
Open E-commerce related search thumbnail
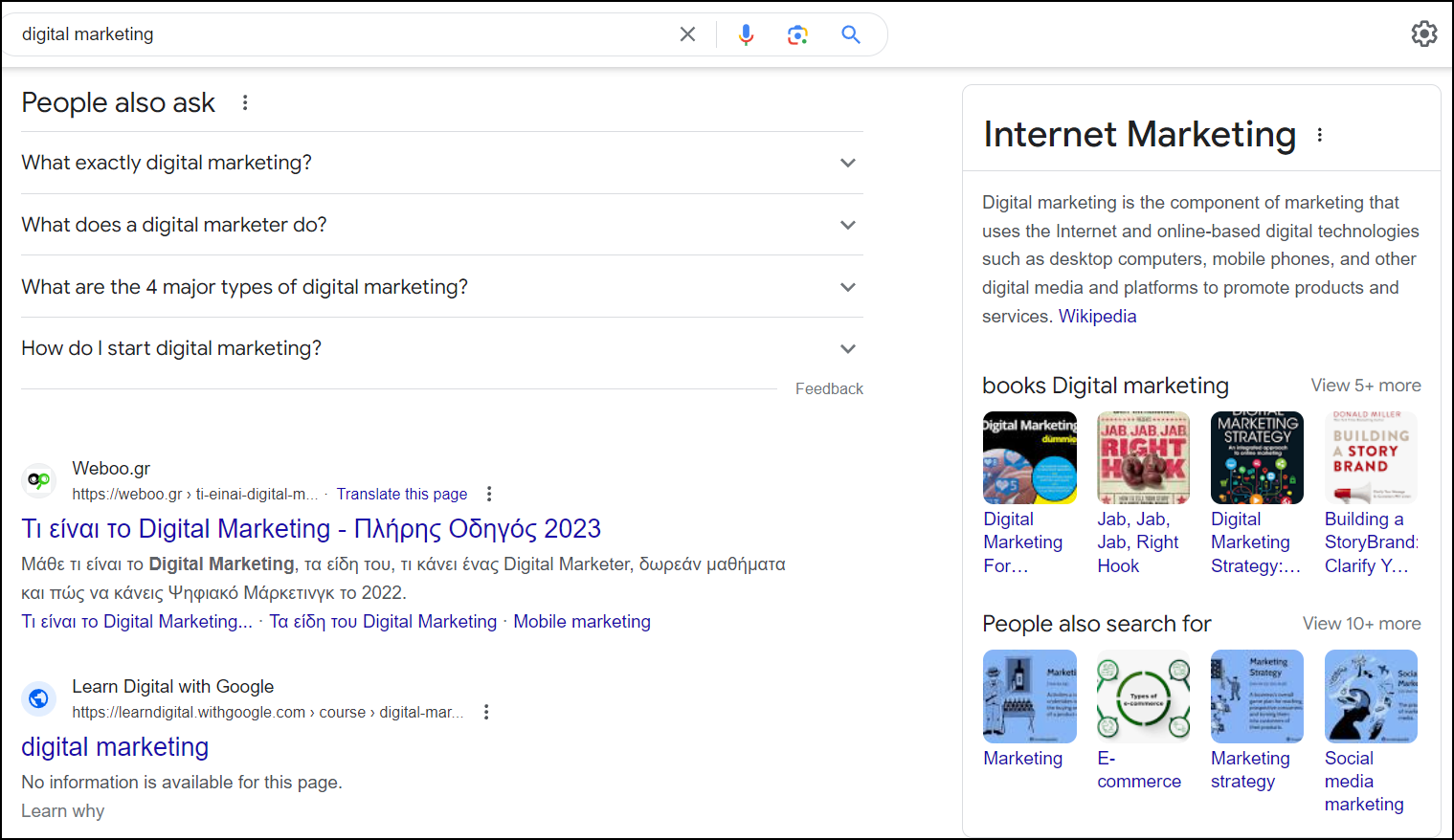[x=1144, y=696]
